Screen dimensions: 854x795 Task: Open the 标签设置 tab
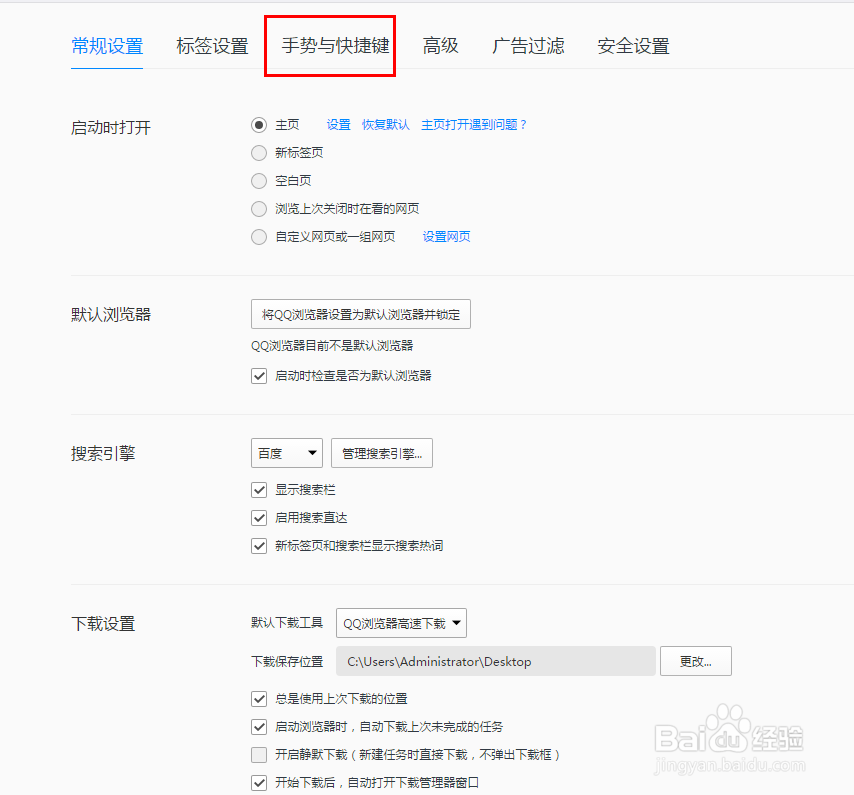coord(212,46)
